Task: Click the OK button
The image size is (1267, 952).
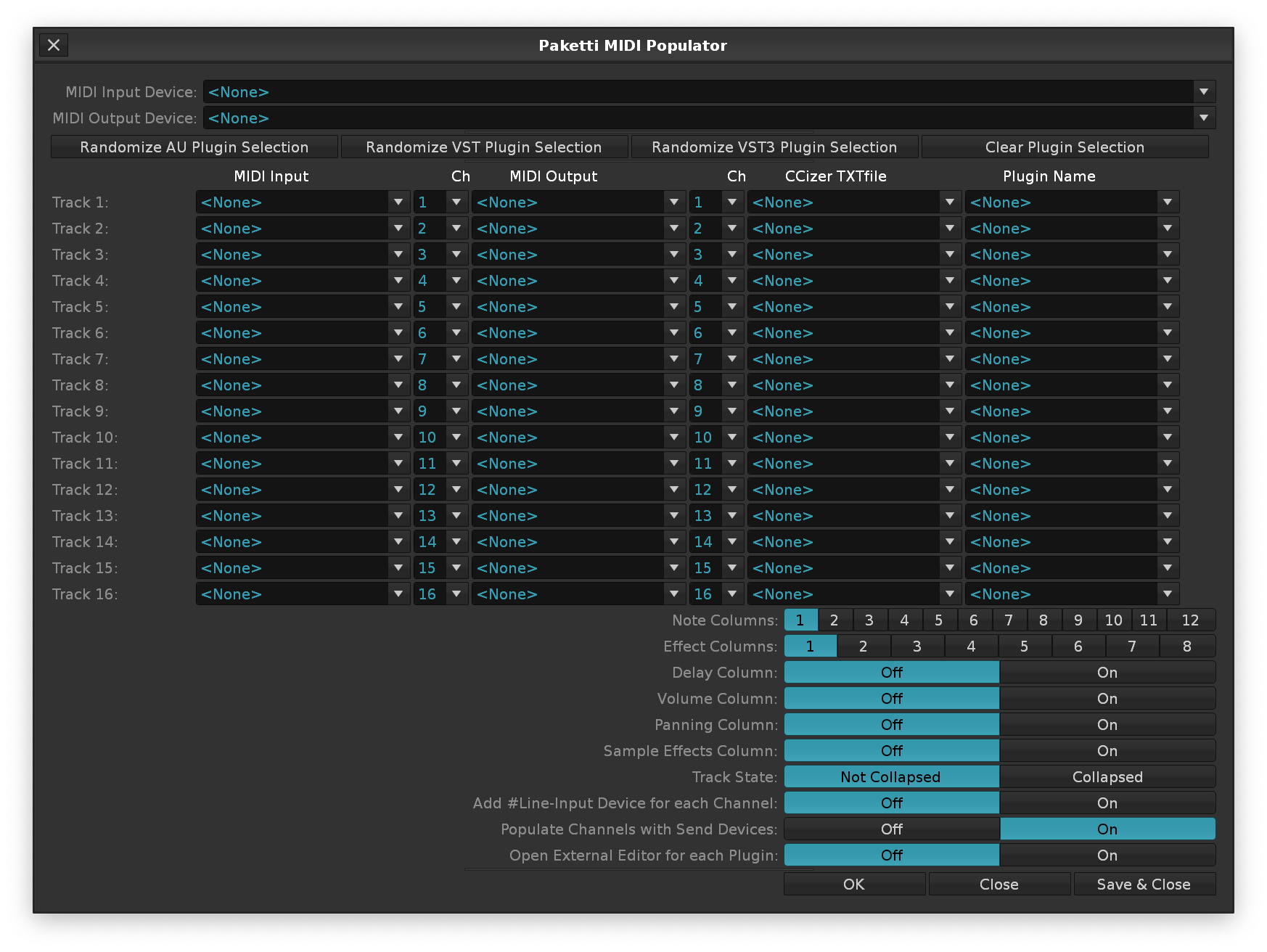Action: click(854, 885)
